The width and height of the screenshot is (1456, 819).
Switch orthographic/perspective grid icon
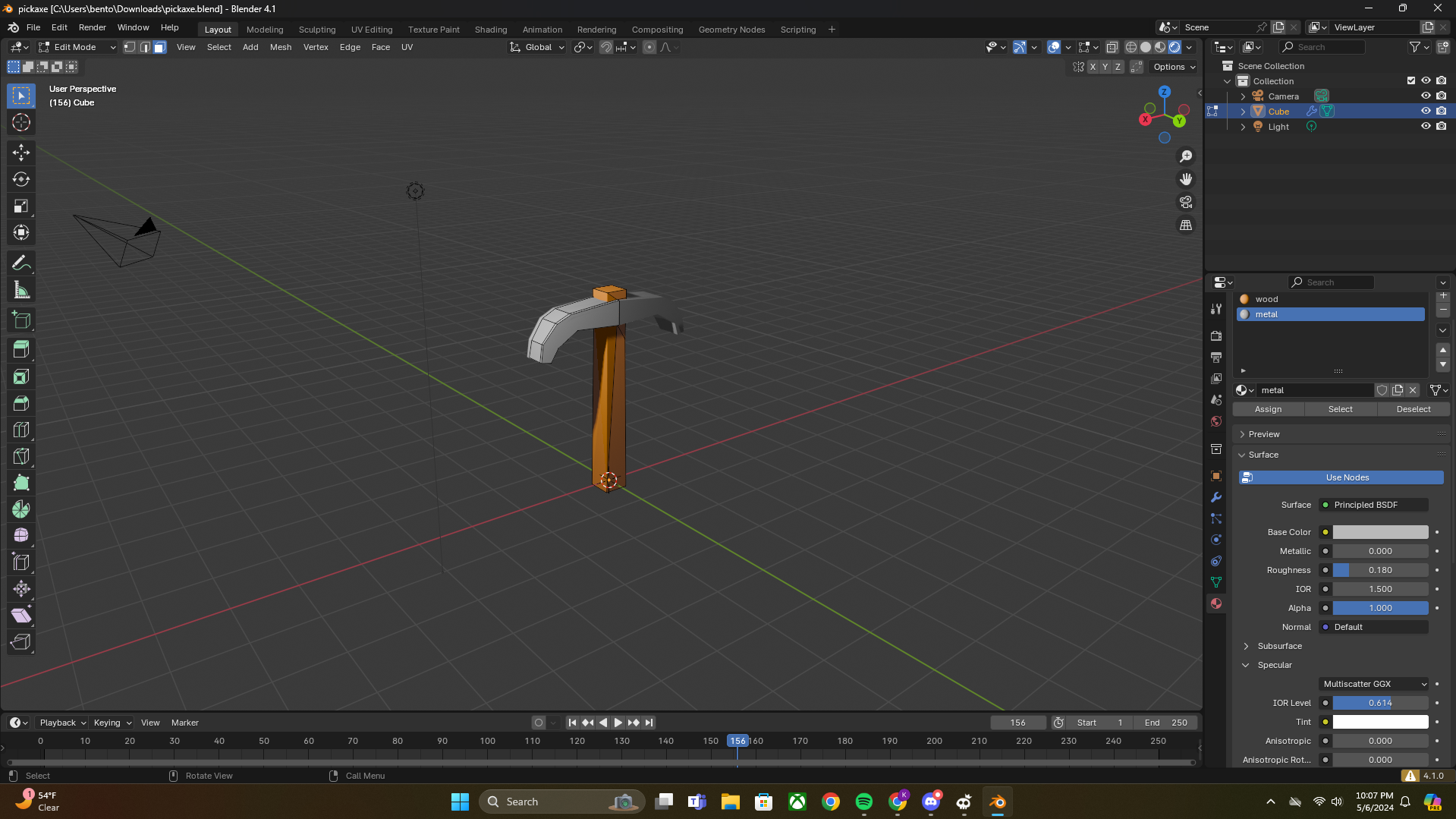click(x=1186, y=225)
